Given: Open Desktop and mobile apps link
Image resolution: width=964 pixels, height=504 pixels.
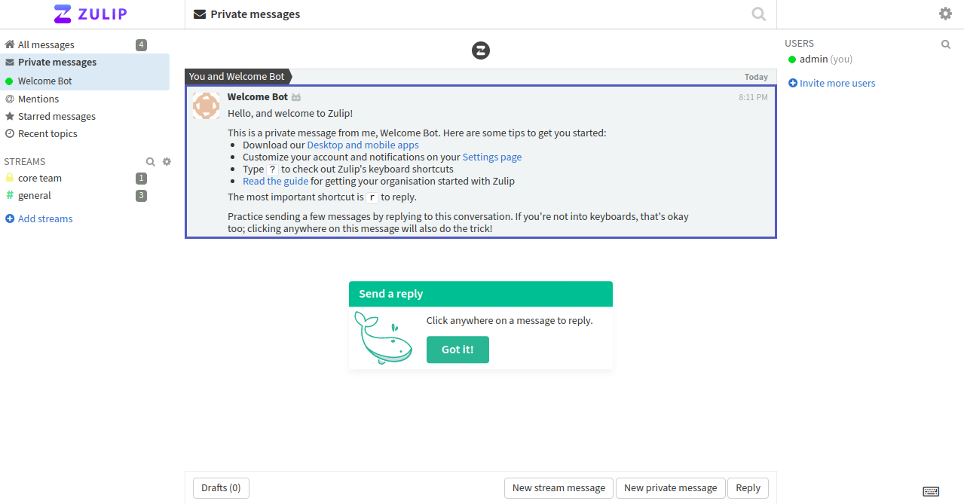Looking at the screenshot, I should click(363, 145).
